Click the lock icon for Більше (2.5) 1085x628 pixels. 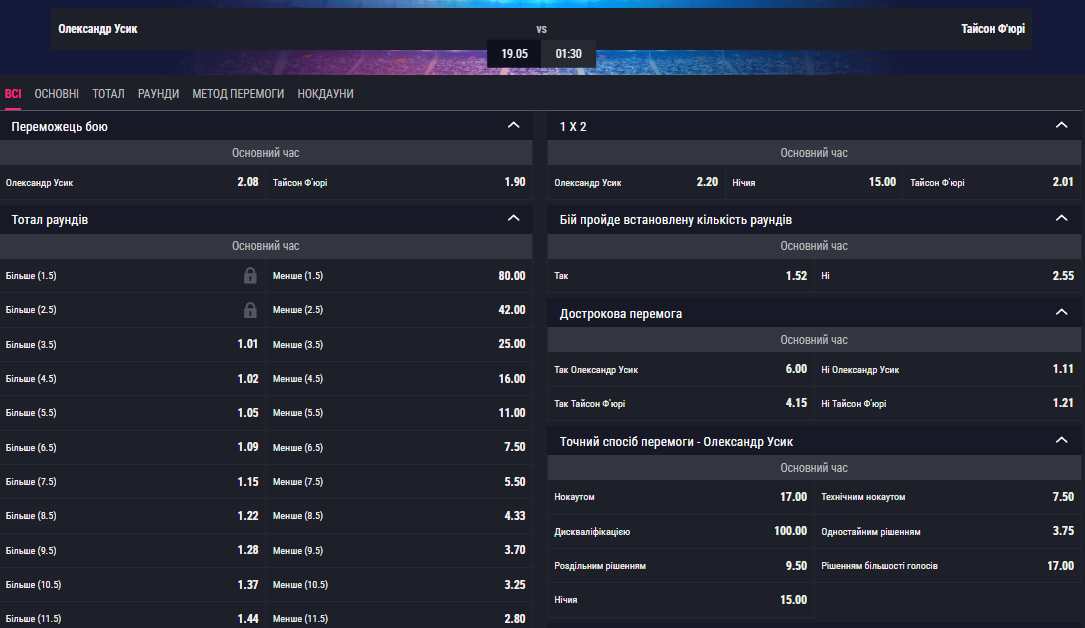coord(250,310)
